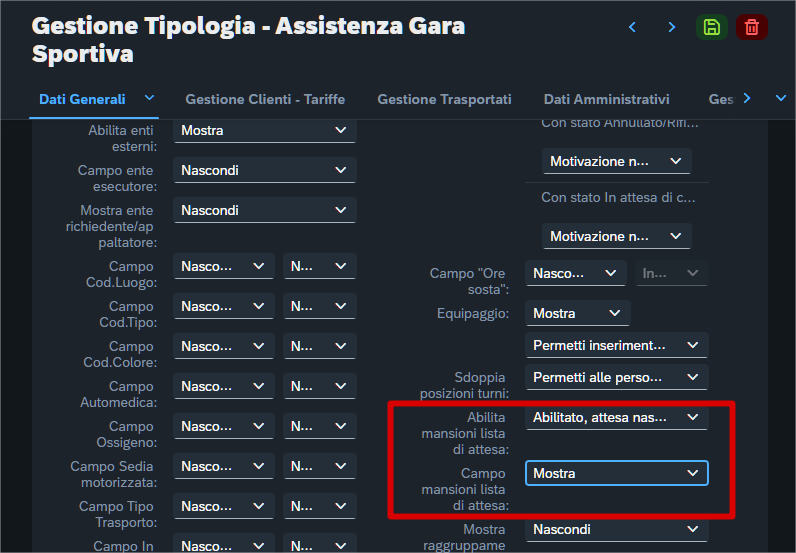Open Campo "Ore sosta" Nascondi dropdown

[x=576, y=273]
